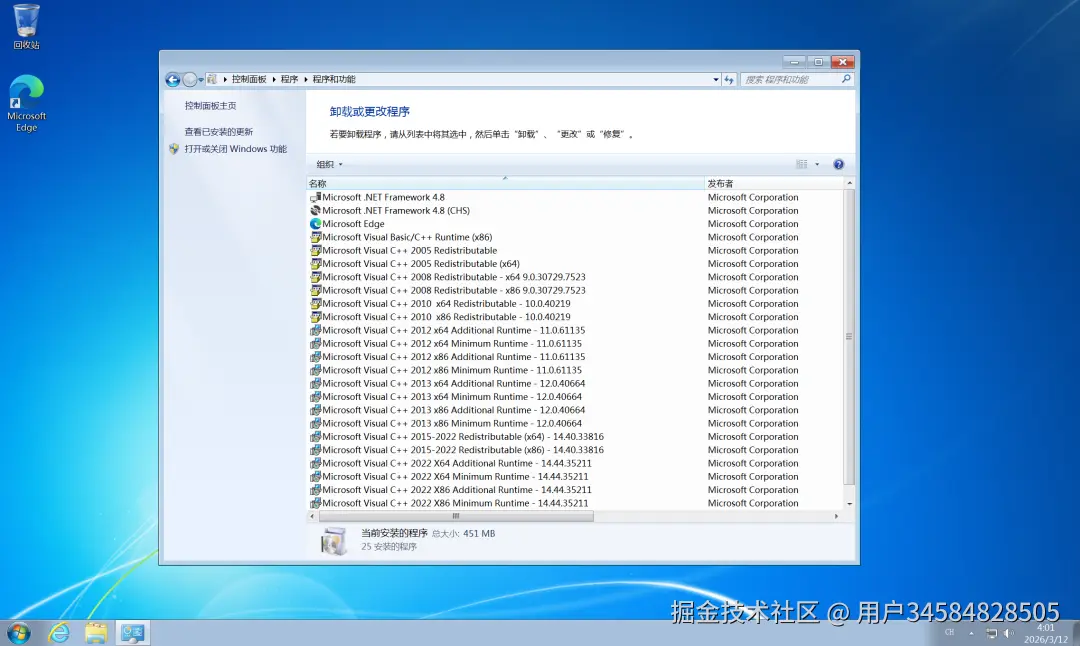1080x646 pixels.
Task: Click the Visual C++ 2005 Redistributable icon
Action: pyautogui.click(x=315, y=251)
